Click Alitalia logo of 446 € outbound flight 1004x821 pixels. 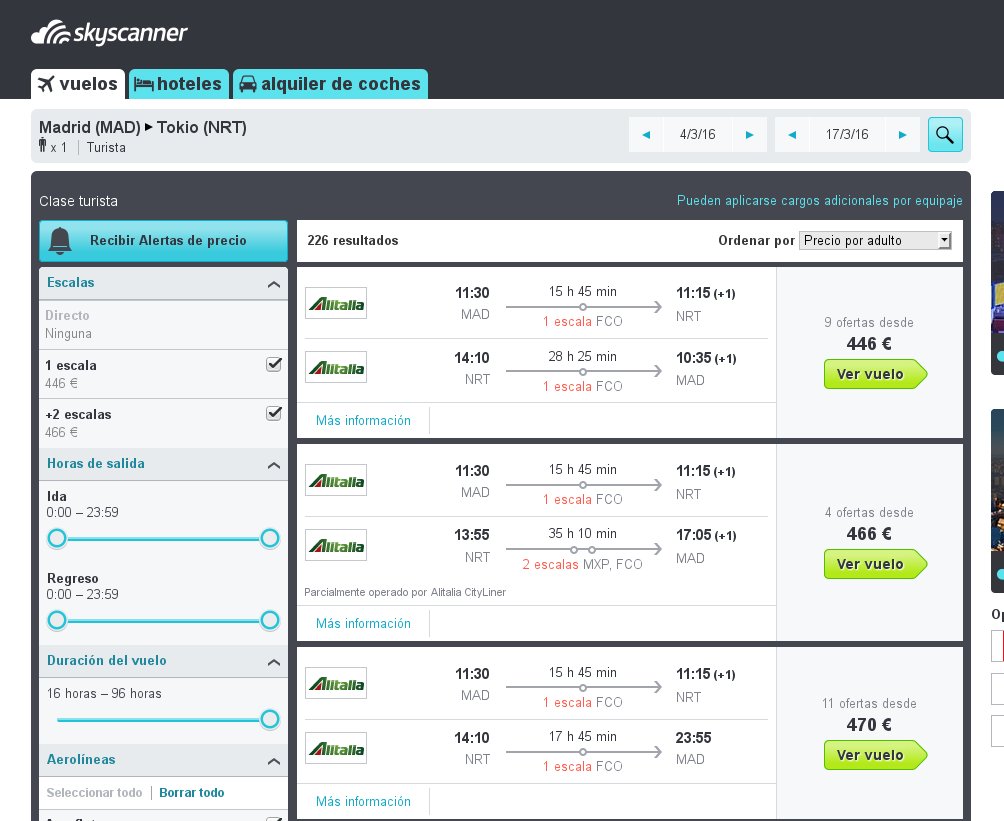[x=336, y=303]
